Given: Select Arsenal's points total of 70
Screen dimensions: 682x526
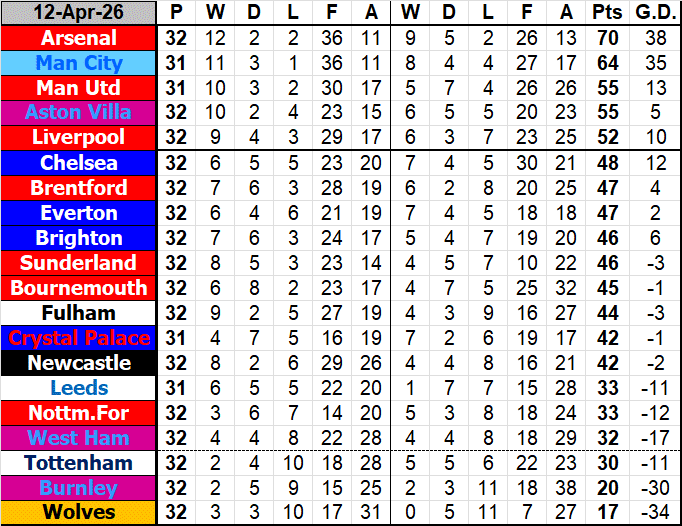Looking at the screenshot, I should [605, 38].
